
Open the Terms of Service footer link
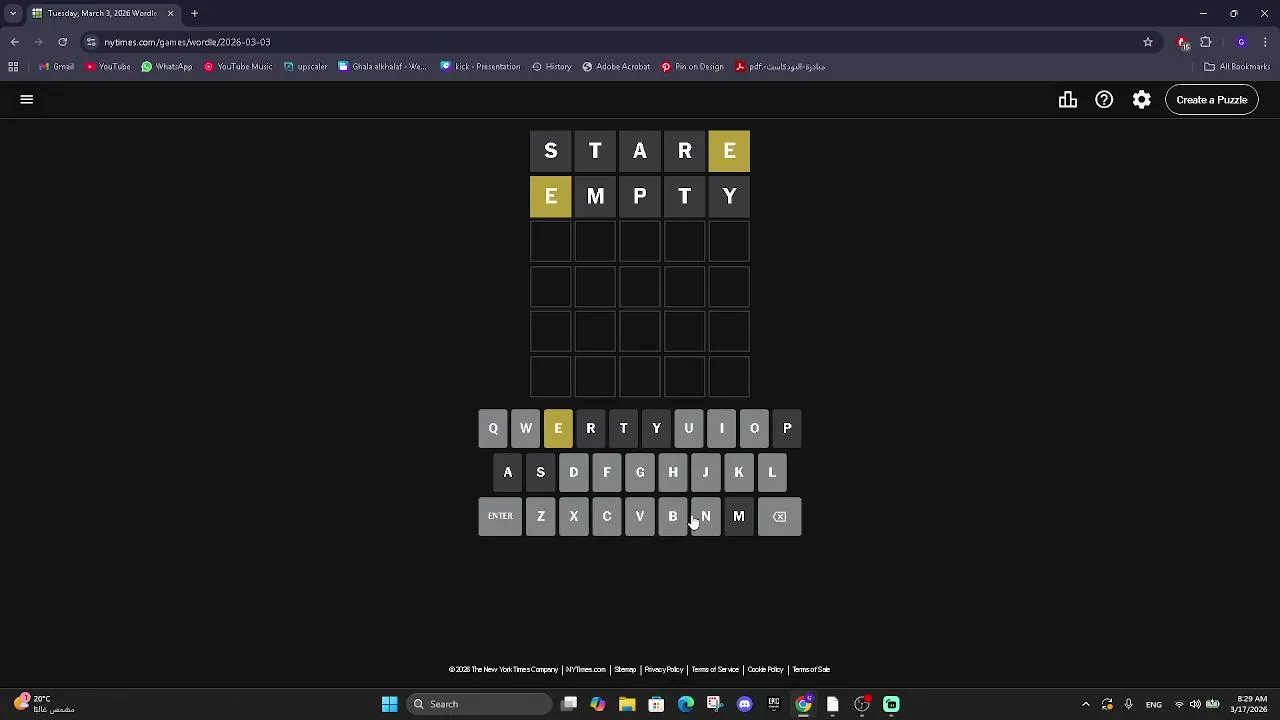click(715, 670)
